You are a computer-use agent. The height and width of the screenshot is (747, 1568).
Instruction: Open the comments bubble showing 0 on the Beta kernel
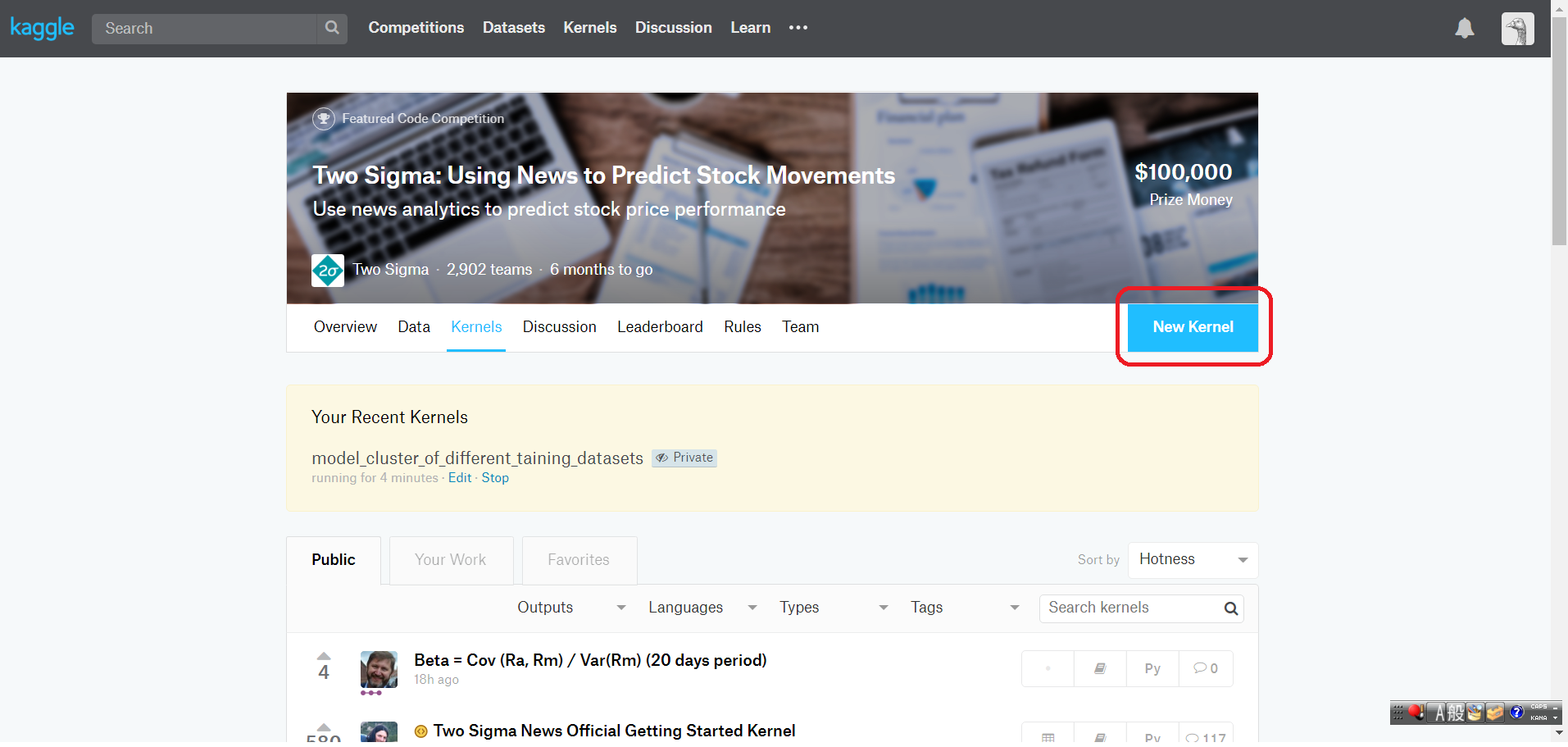(x=1206, y=668)
